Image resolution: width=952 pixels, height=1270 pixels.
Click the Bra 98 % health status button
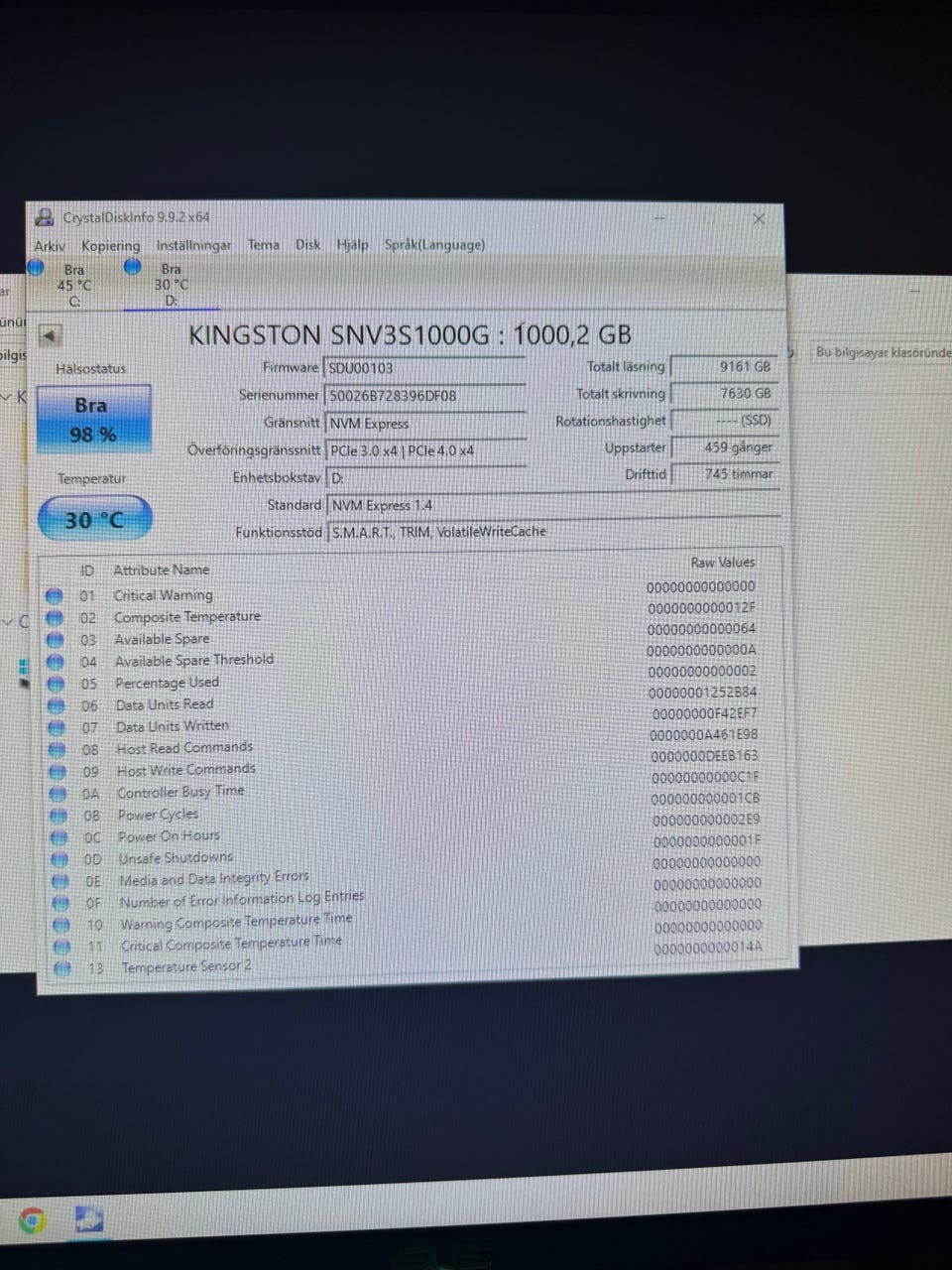click(x=93, y=419)
